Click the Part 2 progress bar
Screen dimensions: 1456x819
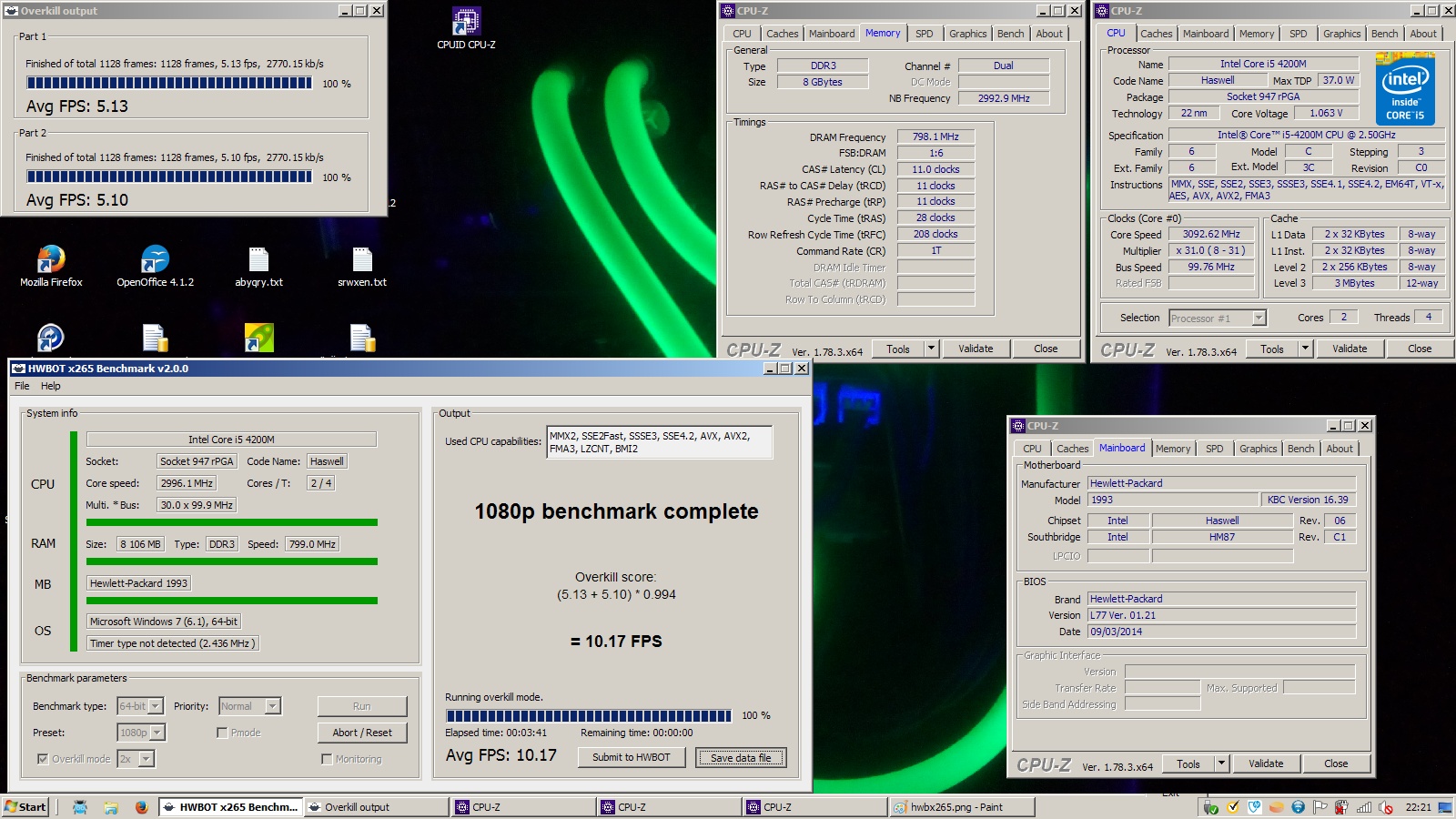[x=169, y=177]
